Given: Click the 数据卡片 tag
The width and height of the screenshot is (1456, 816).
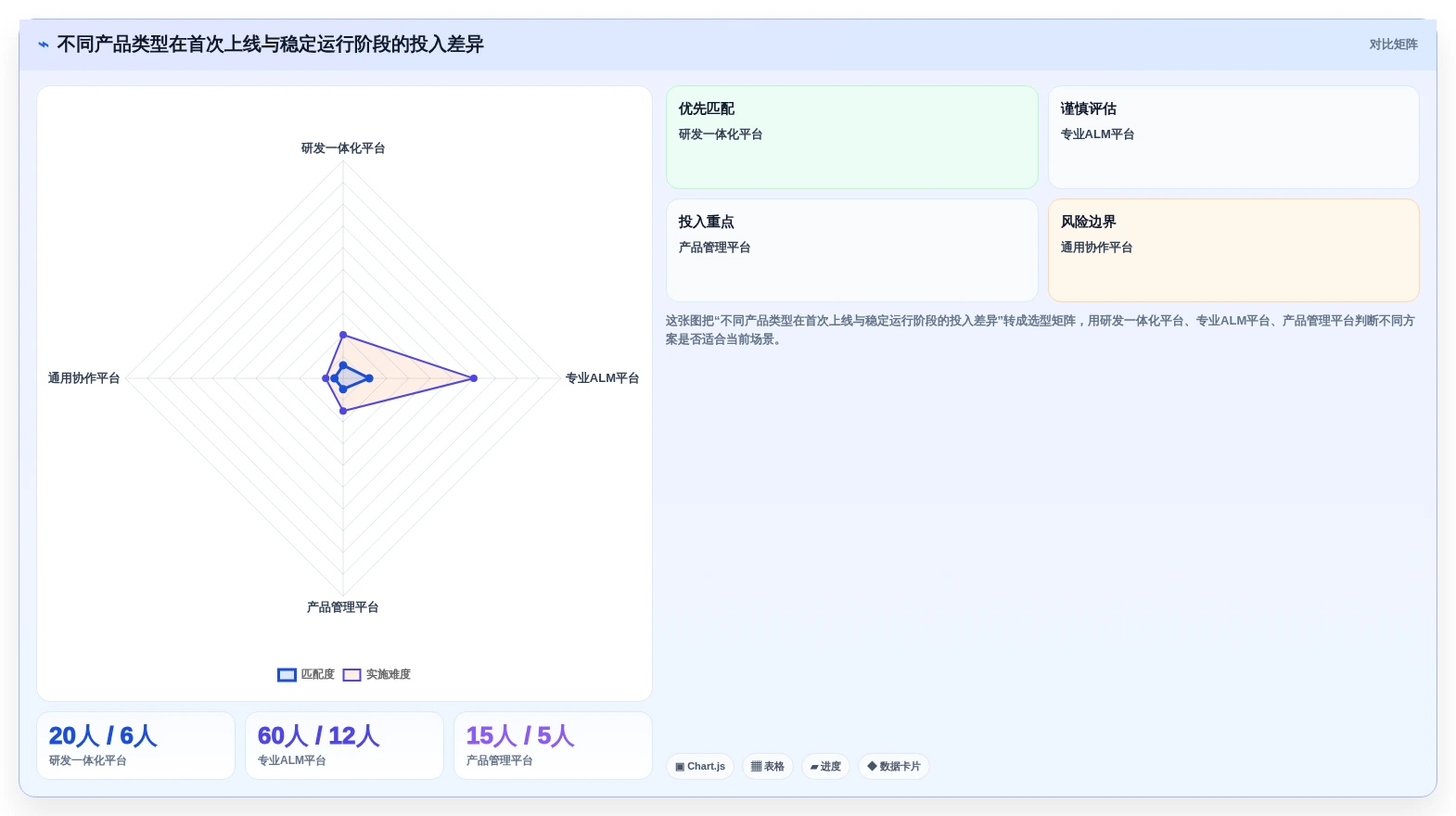Looking at the screenshot, I should (893, 767).
